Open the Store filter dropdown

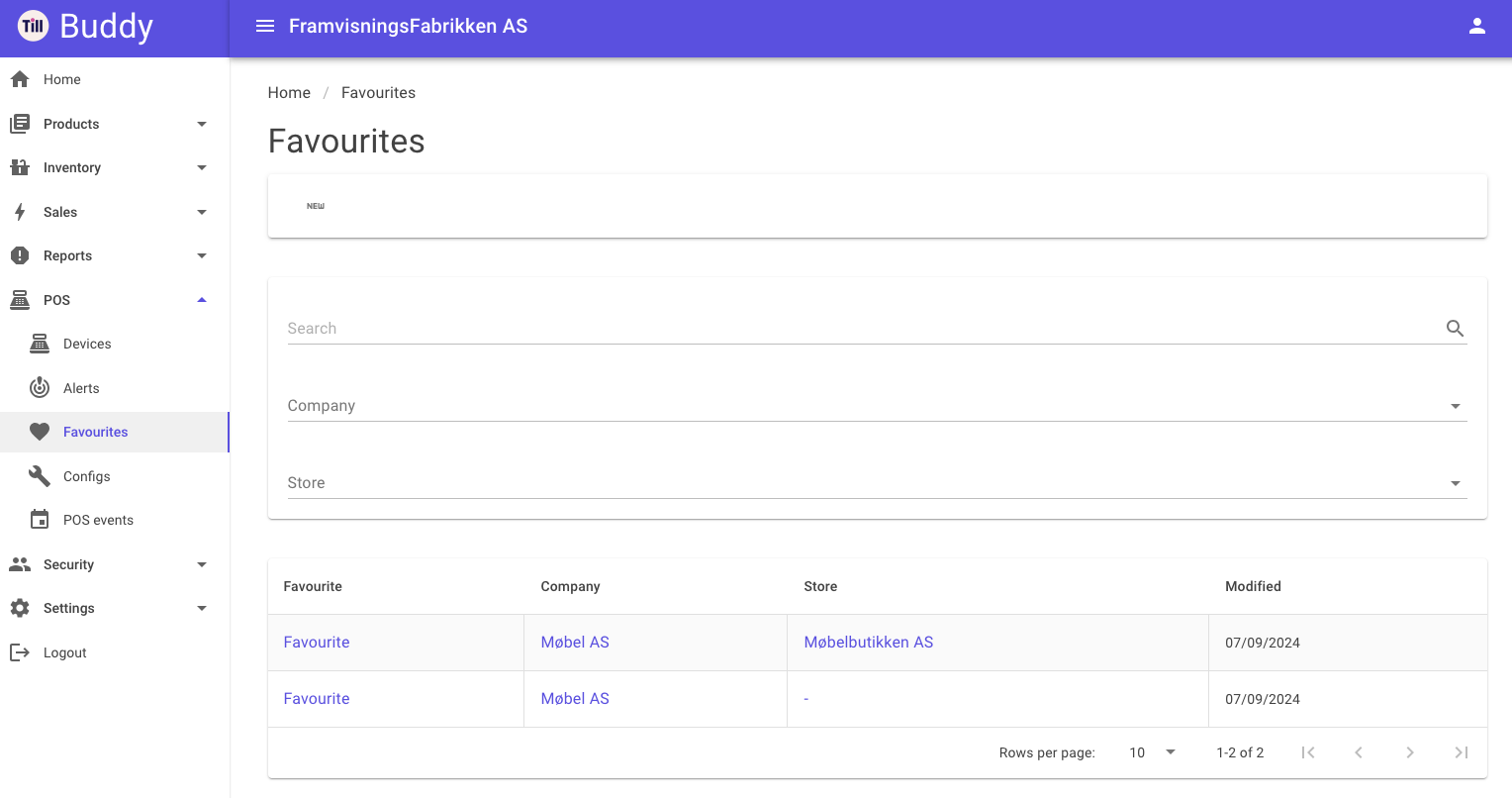click(x=877, y=483)
